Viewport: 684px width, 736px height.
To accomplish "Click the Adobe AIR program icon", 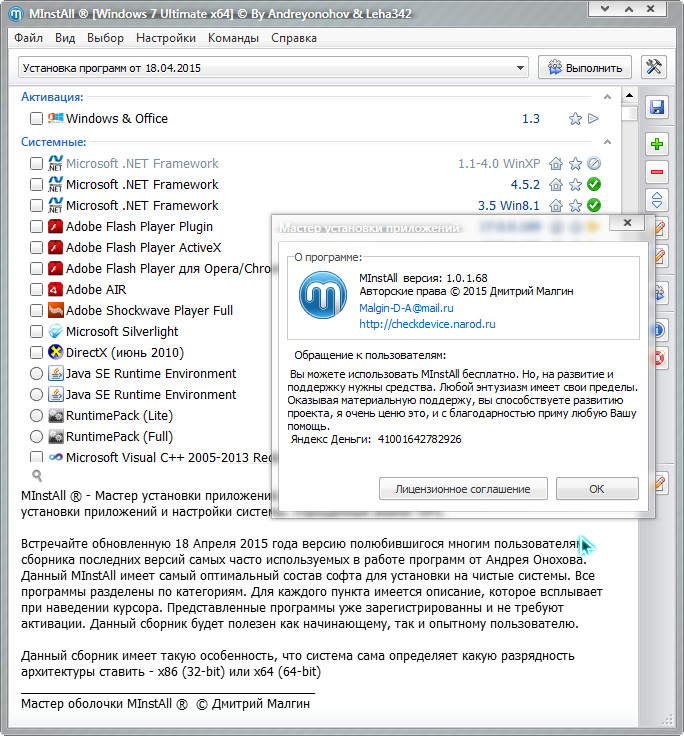I will (x=55, y=290).
